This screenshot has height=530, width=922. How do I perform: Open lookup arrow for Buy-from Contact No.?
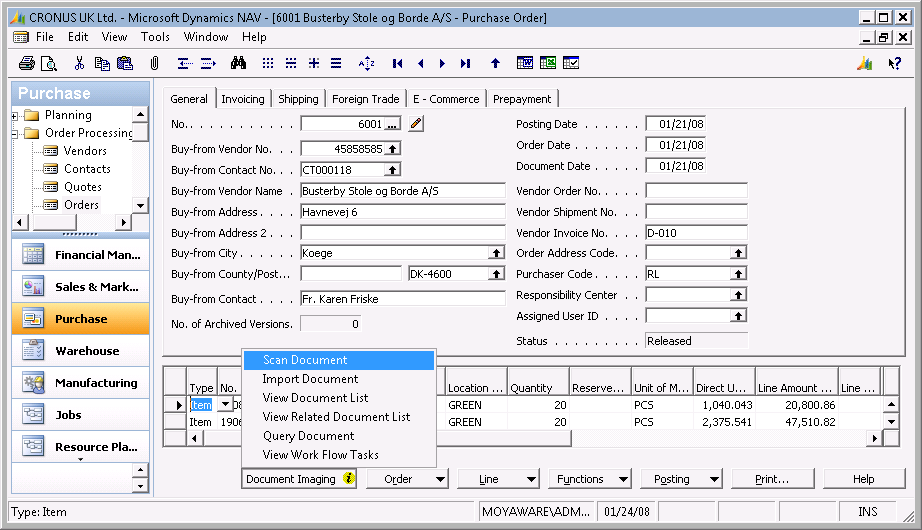(393, 170)
